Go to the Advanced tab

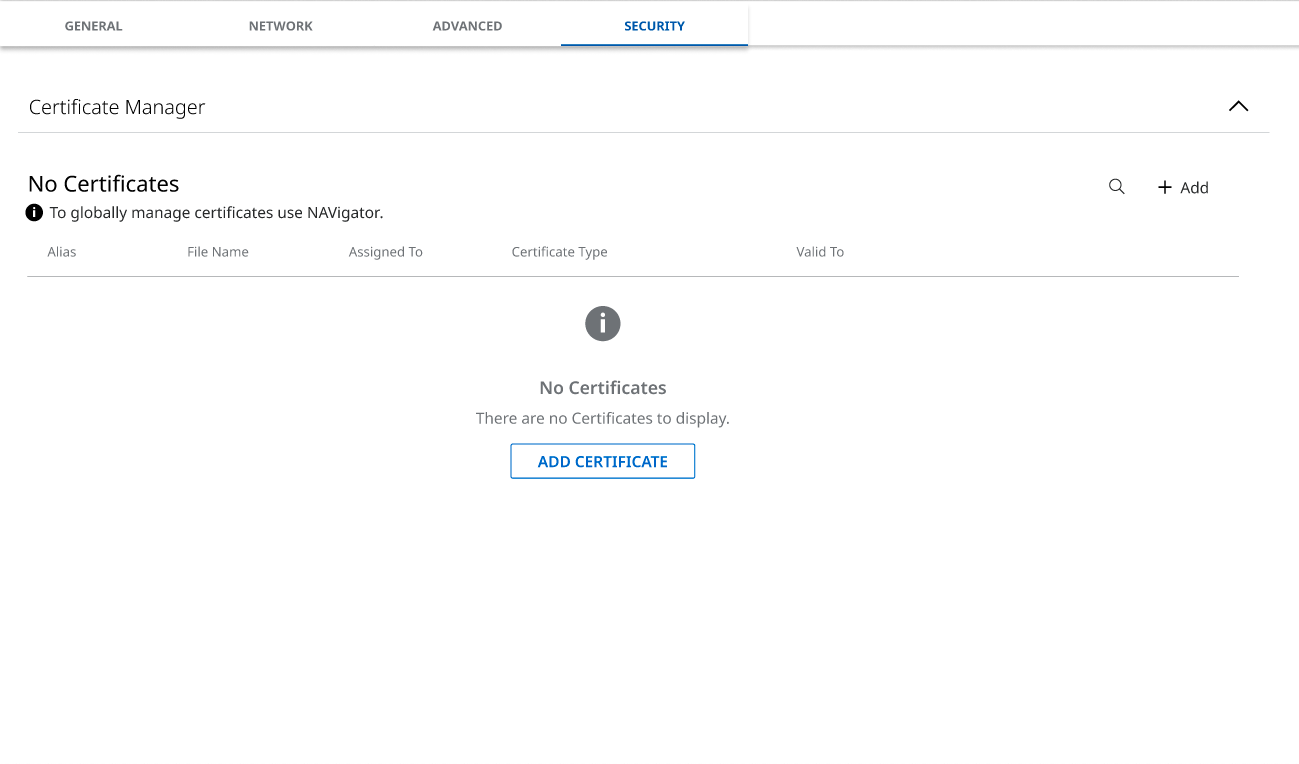click(467, 26)
